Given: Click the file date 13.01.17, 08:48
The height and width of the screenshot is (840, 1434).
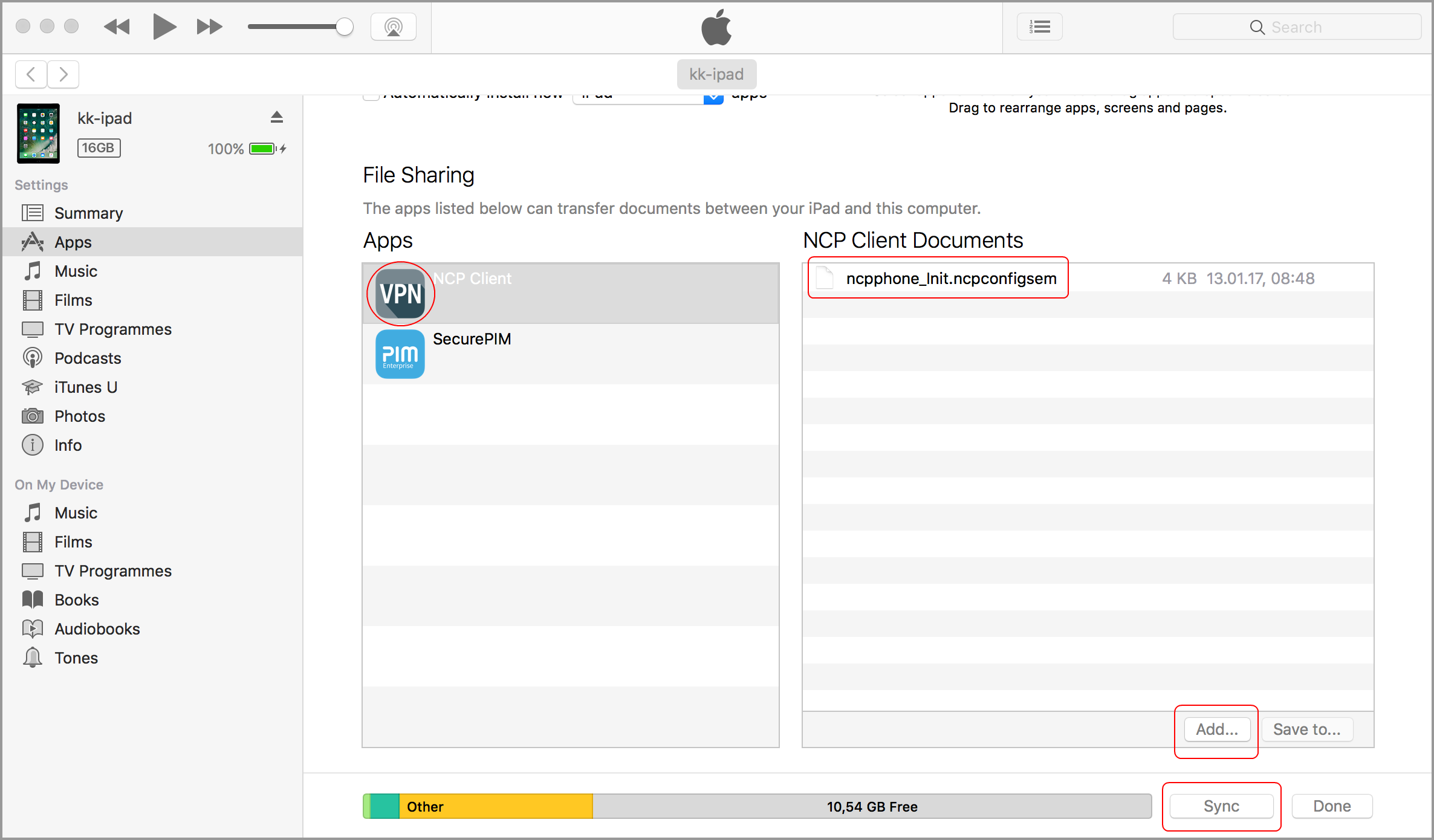Looking at the screenshot, I should (1260, 278).
